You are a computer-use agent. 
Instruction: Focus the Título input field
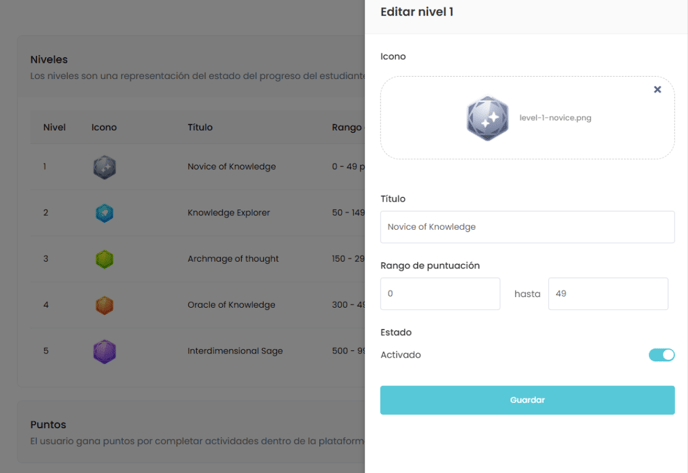pos(527,227)
